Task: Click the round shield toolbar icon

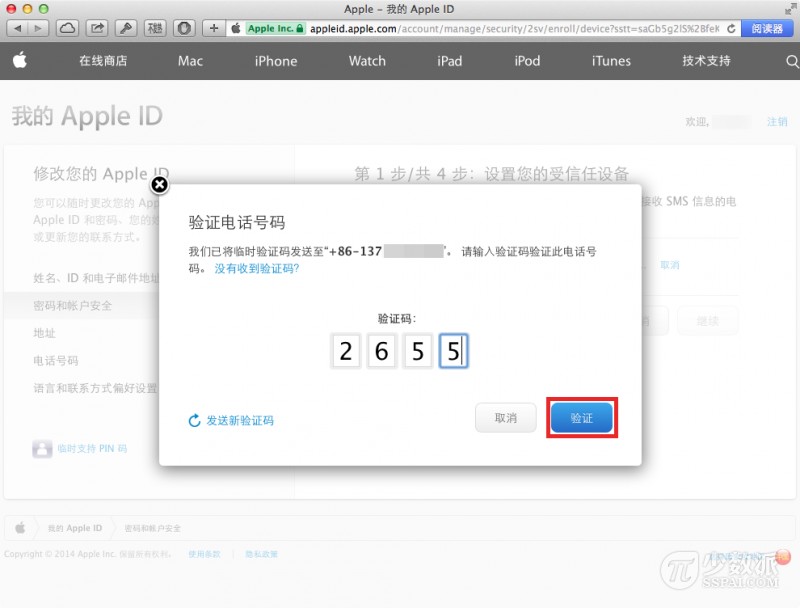Action: [x=184, y=29]
